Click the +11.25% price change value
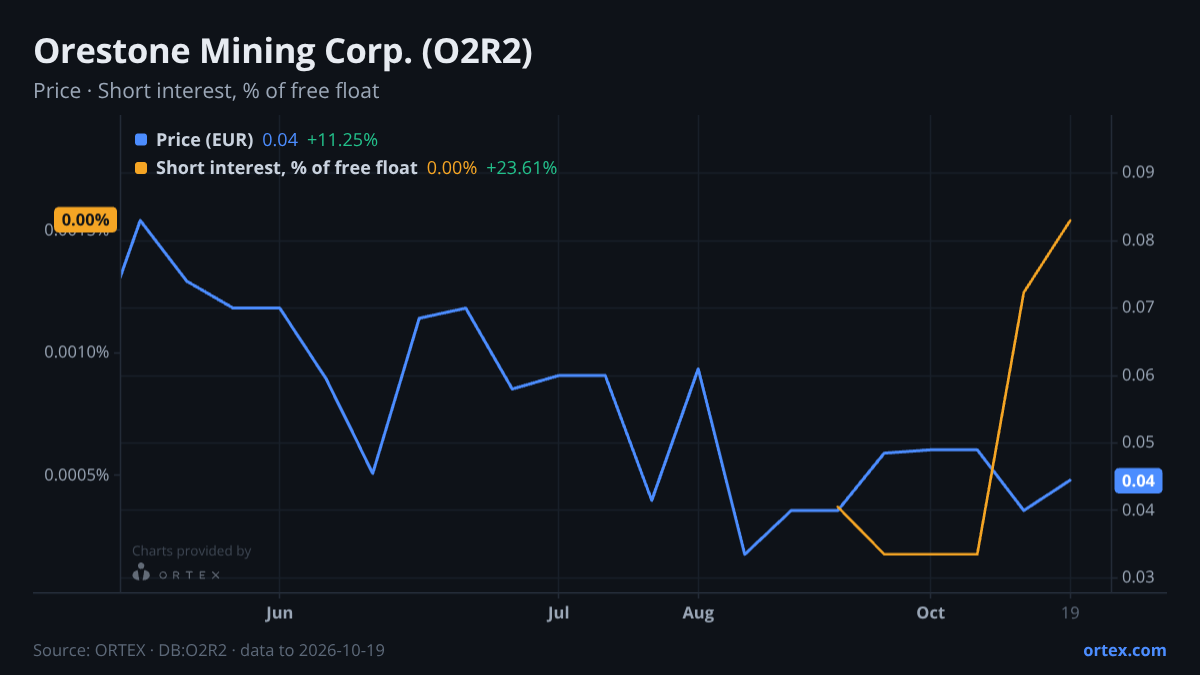The width and height of the screenshot is (1200, 675). click(342, 140)
